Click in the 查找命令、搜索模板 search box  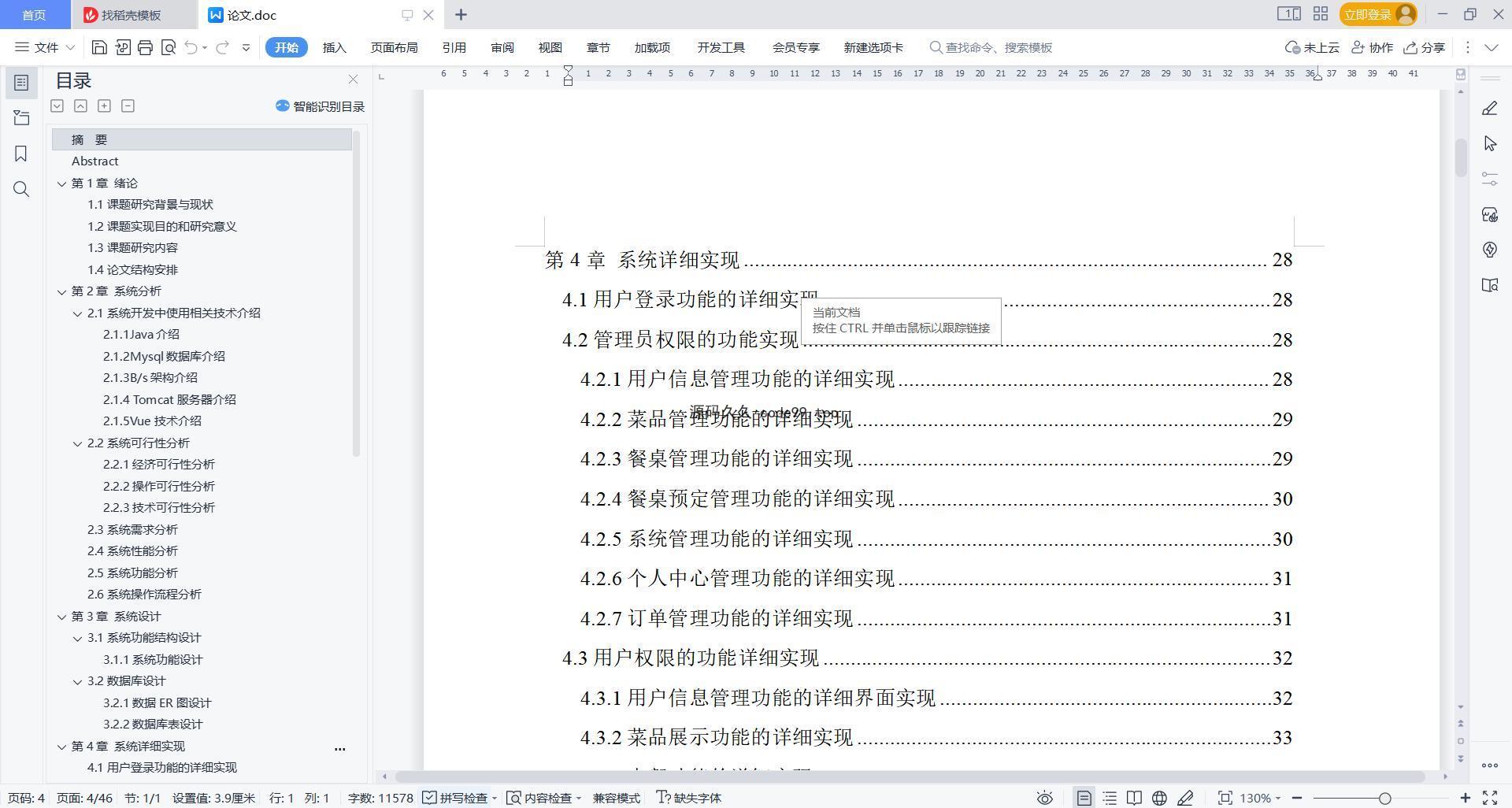[991, 47]
